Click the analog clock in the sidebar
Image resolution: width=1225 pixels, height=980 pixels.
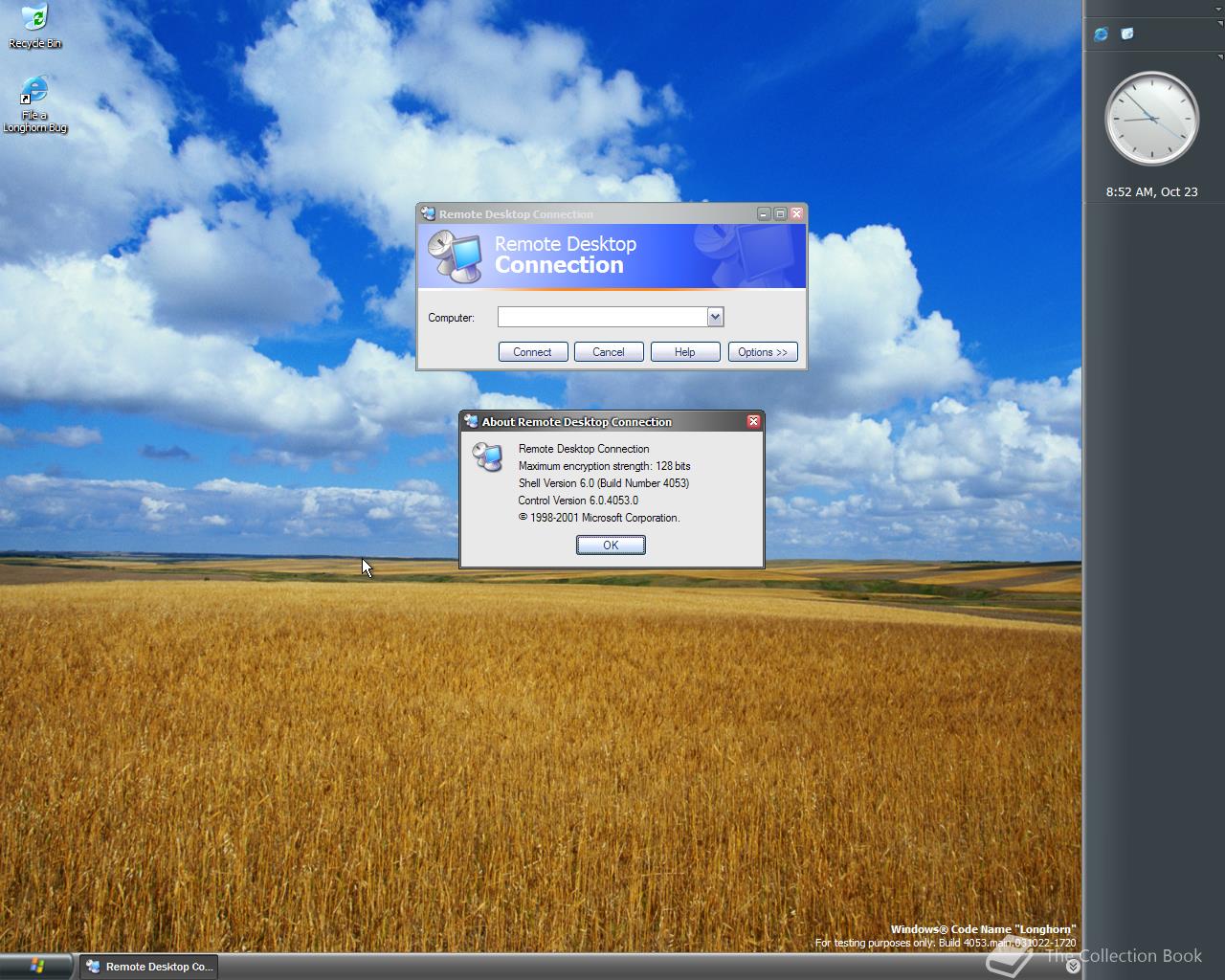(1151, 120)
